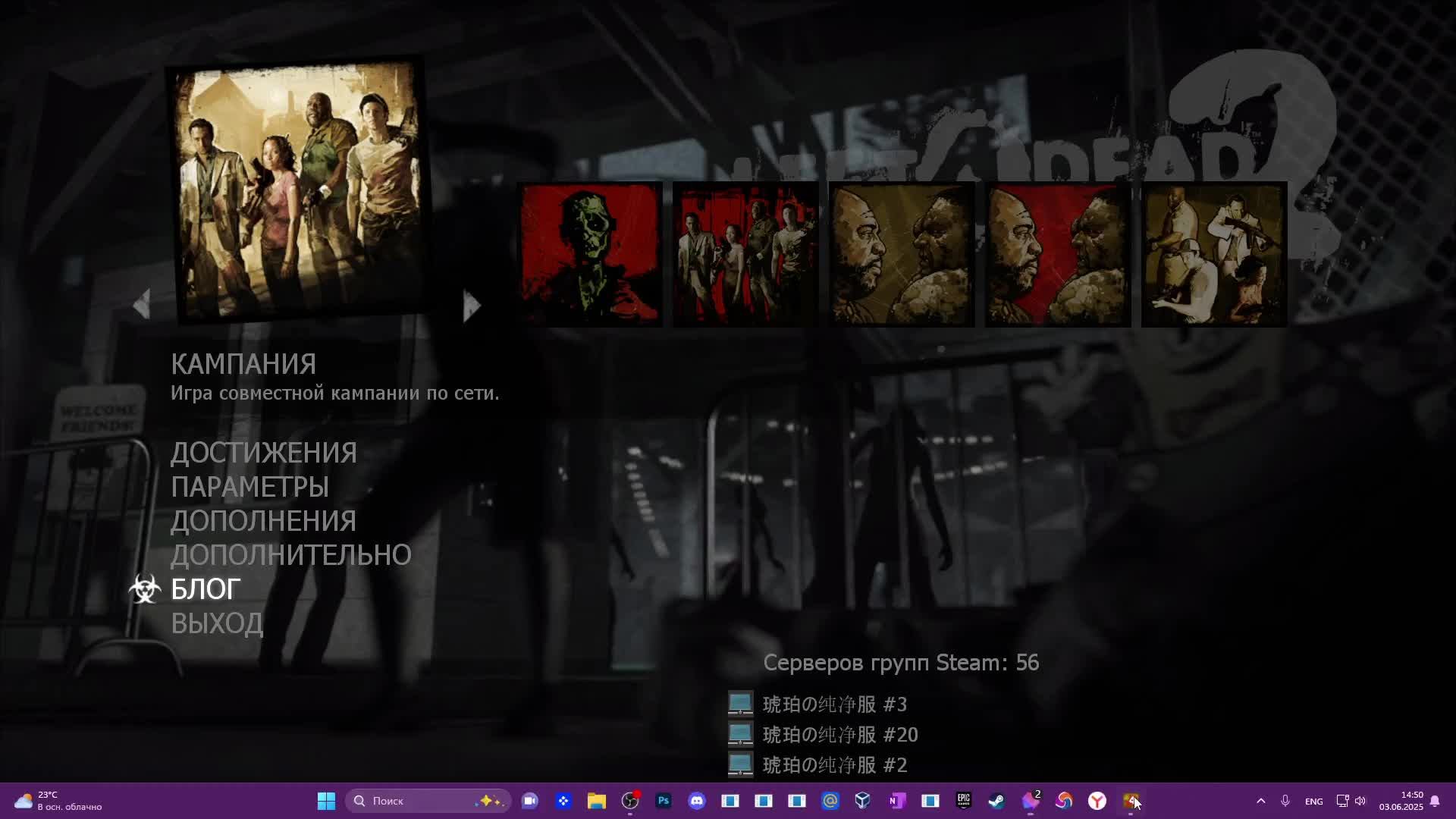
Task: Open the colorful swirl browser icon in taskbar
Action: pos(1064,801)
